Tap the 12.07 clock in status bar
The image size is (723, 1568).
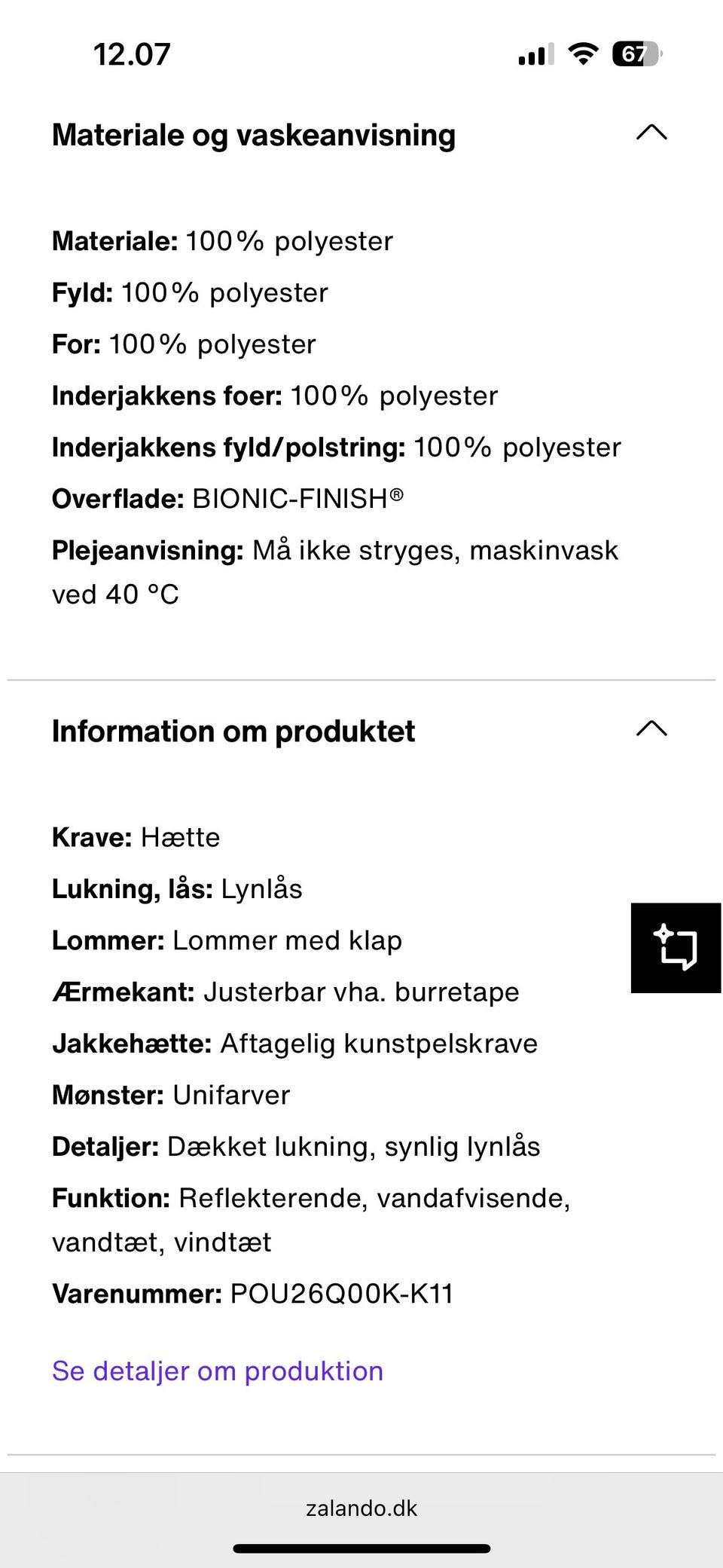coord(132,54)
